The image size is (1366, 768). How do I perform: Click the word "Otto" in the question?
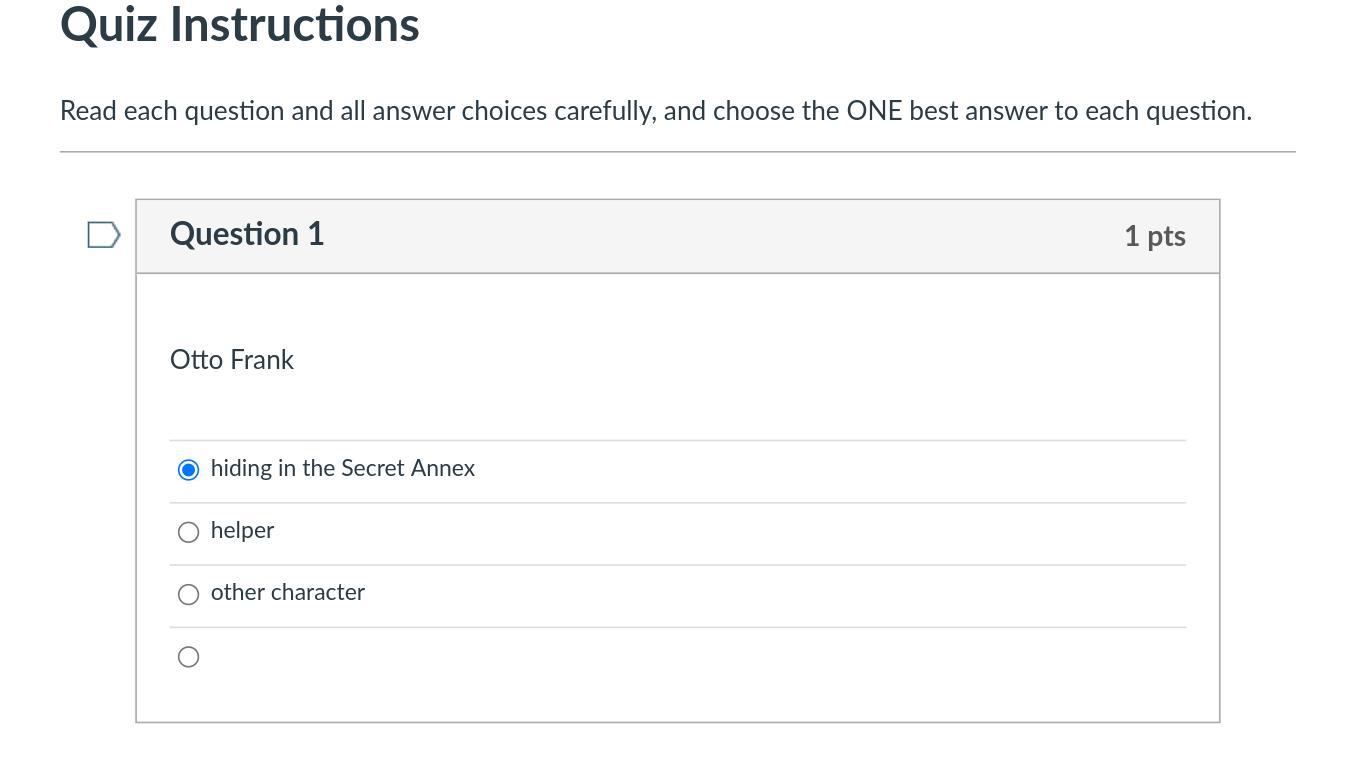(x=196, y=360)
